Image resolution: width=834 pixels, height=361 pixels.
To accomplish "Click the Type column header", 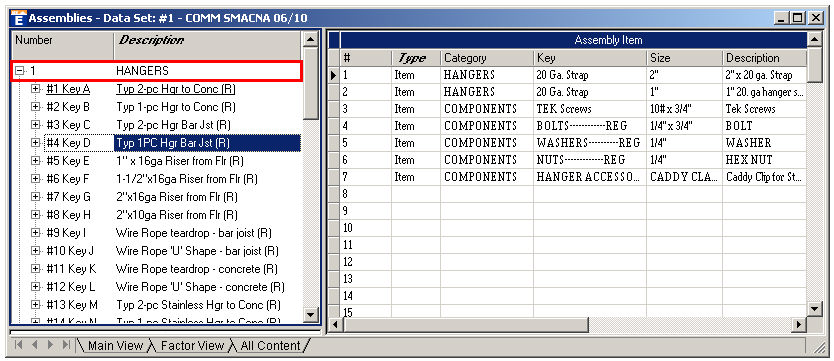I will click(x=416, y=58).
